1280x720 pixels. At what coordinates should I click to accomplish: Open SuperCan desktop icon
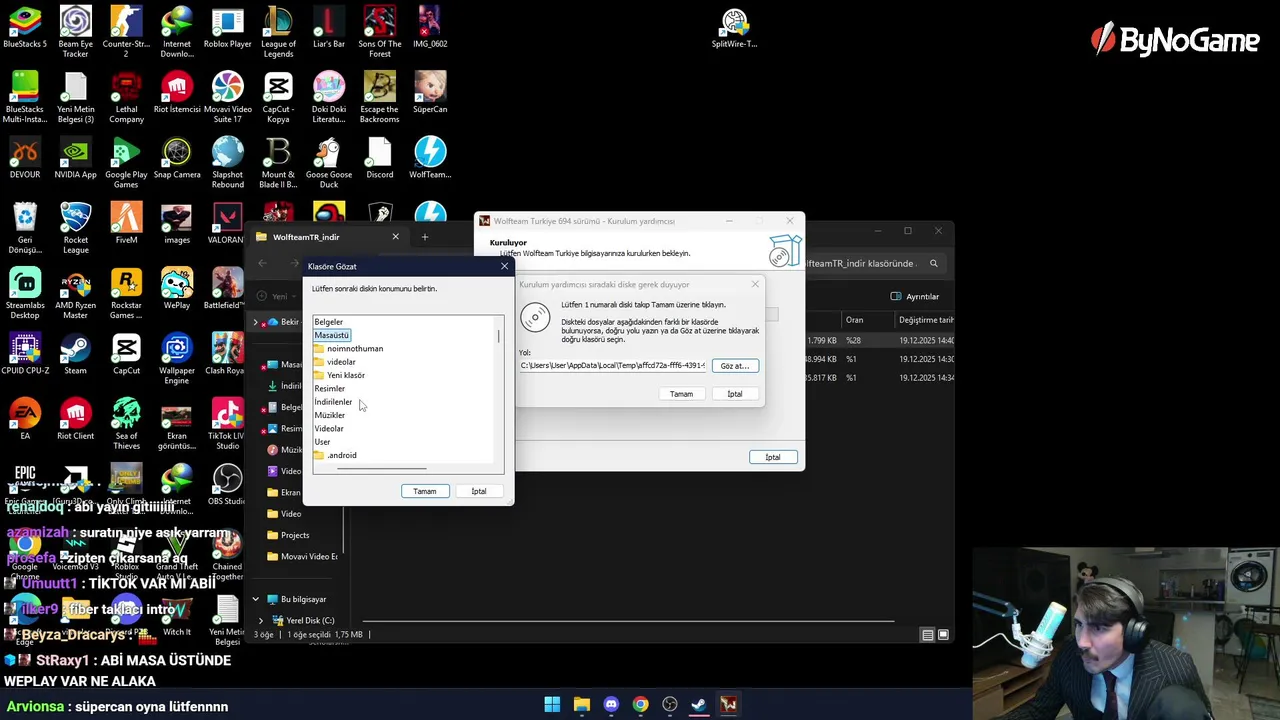click(x=430, y=92)
